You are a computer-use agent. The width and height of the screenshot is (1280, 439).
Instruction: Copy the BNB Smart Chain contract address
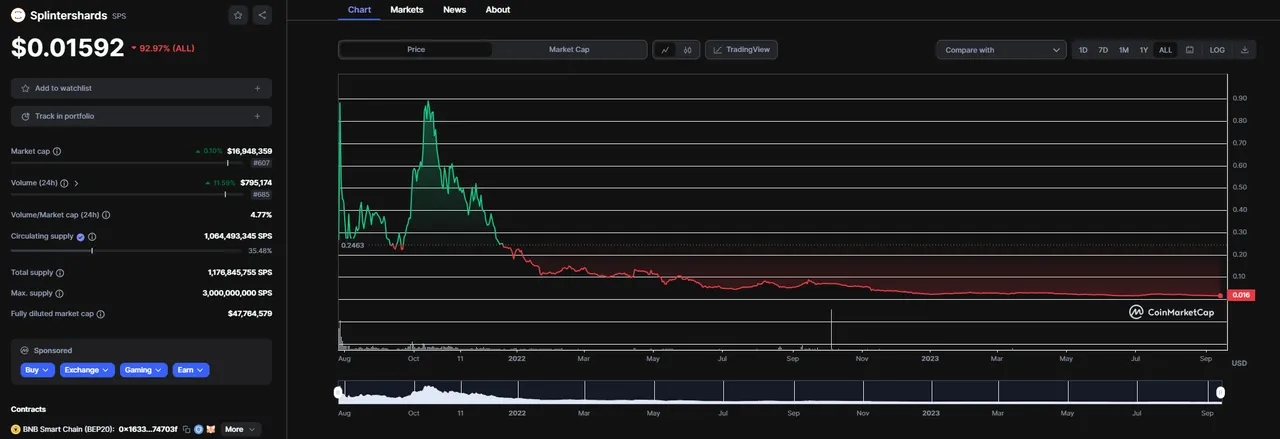187,429
